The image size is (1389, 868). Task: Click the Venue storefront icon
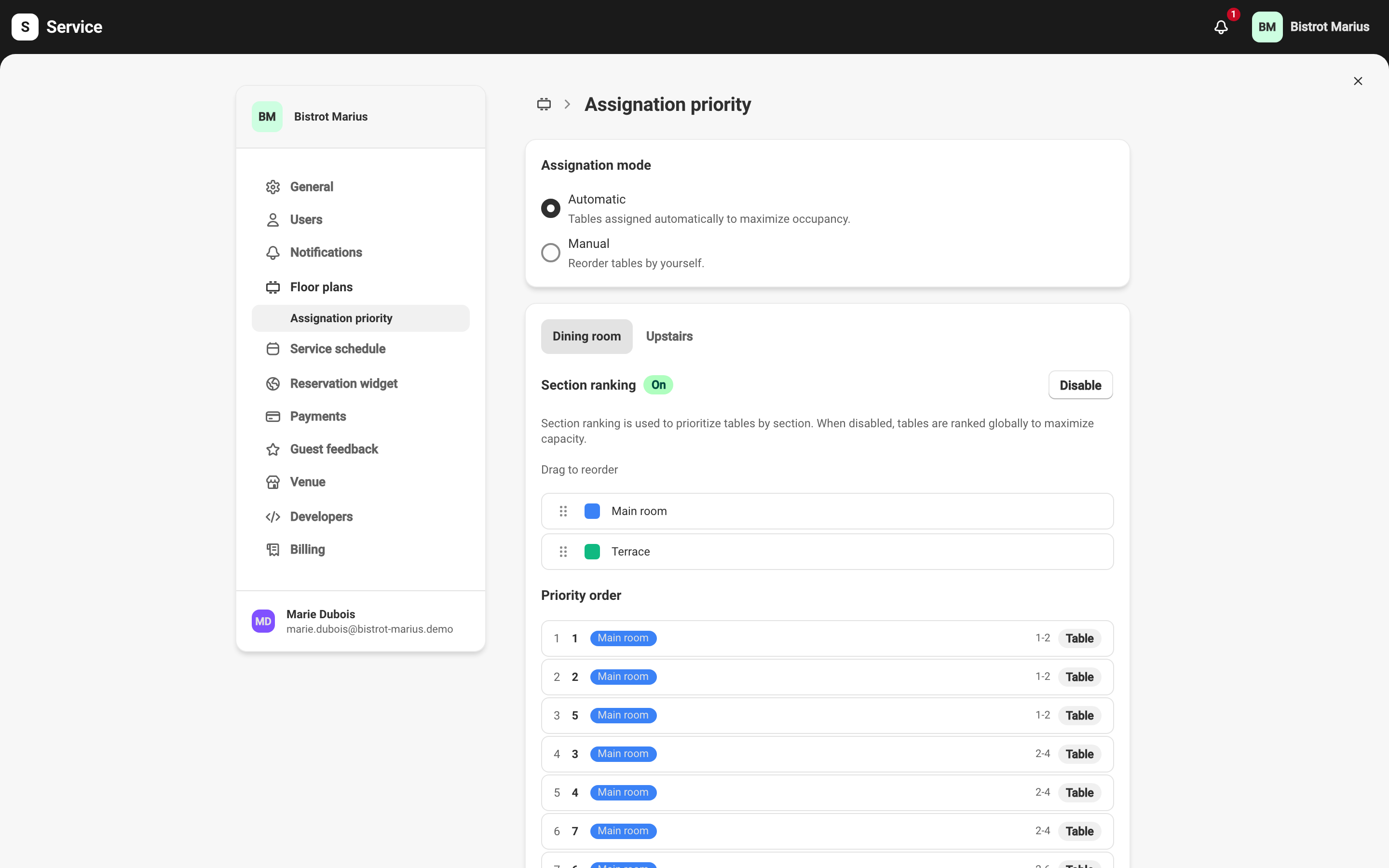(272, 482)
